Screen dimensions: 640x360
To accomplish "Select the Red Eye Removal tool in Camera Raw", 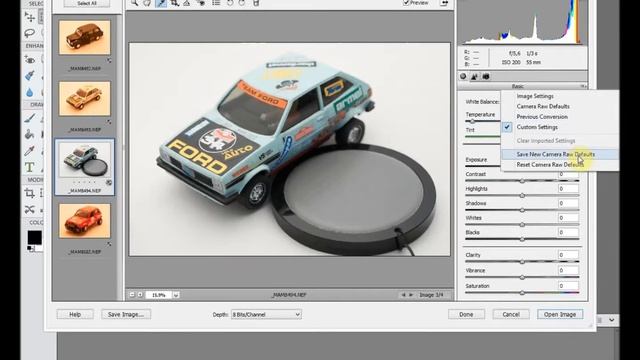I will coord(201,3).
